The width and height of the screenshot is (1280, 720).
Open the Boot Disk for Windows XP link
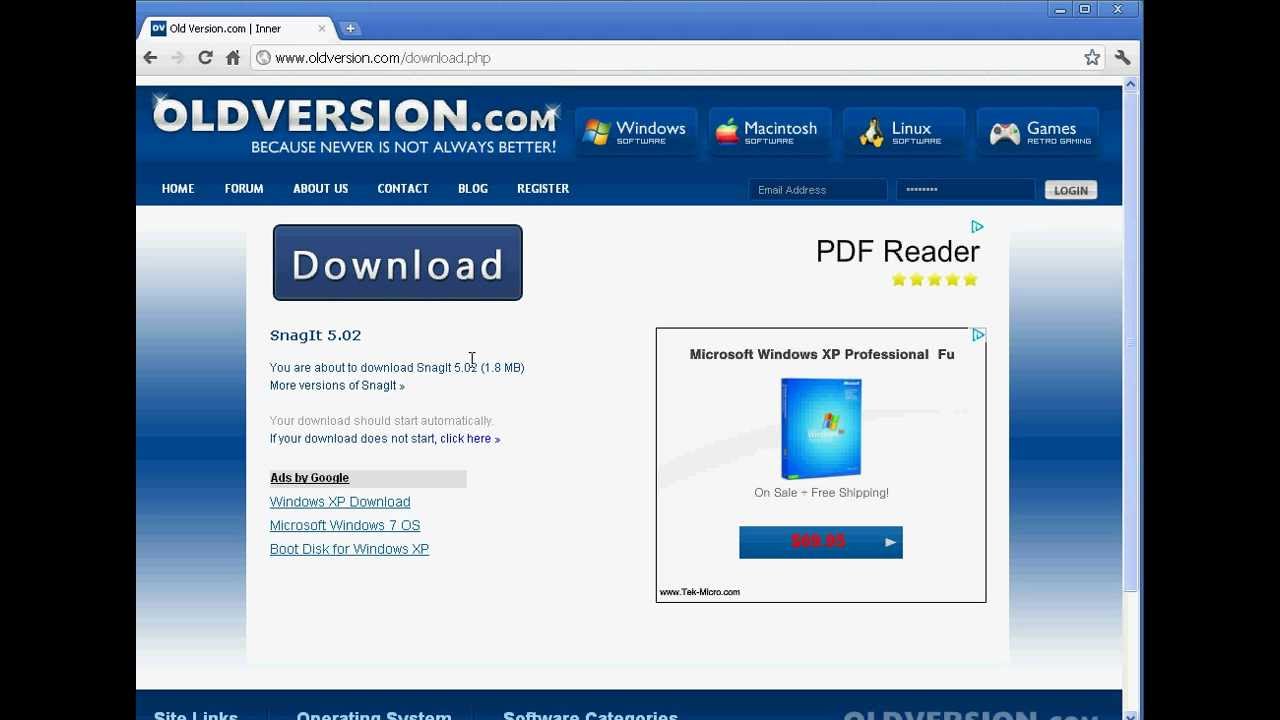(349, 549)
